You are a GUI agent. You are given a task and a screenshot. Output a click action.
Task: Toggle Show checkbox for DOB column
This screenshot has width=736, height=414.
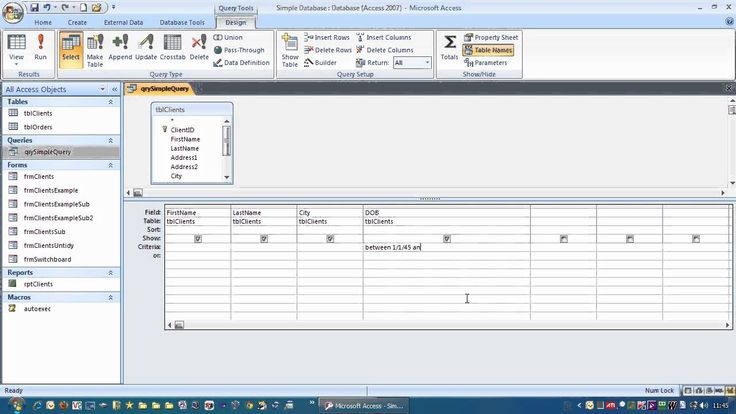pos(447,239)
